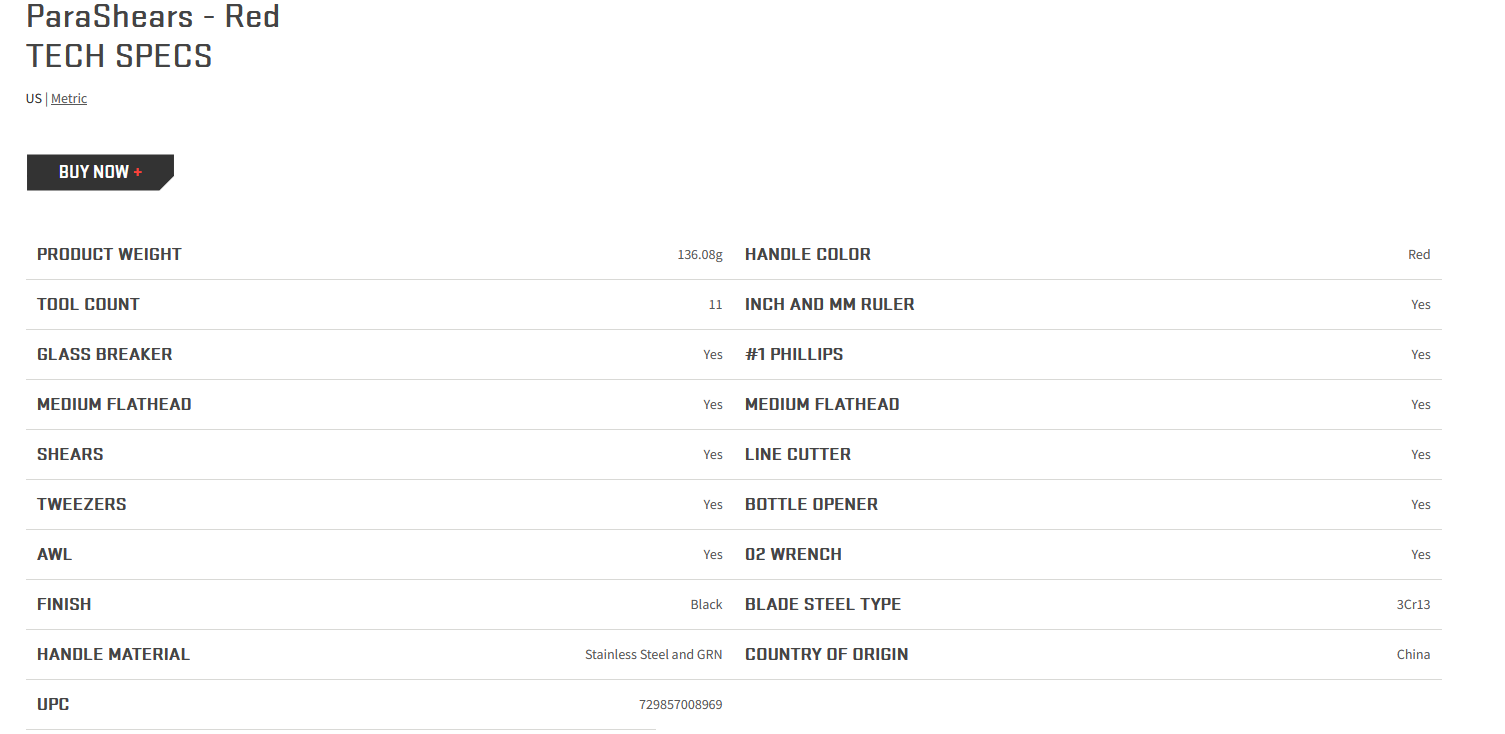Click the PRODUCT WEIGHT spec label
Viewport: 1505px width, 734px height.
(x=109, y=254)
